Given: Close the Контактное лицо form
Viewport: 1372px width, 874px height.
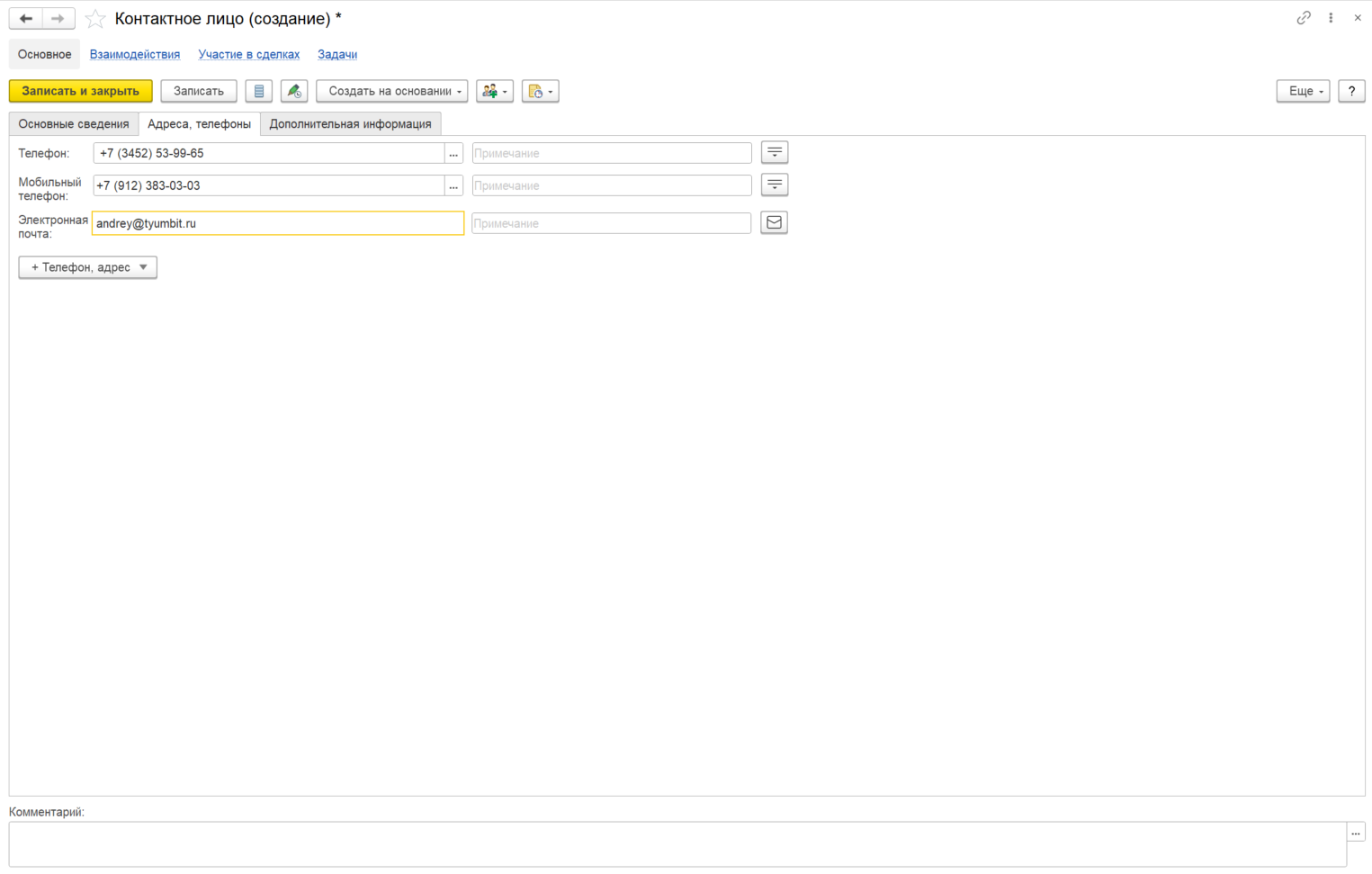Looking at the screenshot, I should pyautogui.click(x=1358, y=18).
